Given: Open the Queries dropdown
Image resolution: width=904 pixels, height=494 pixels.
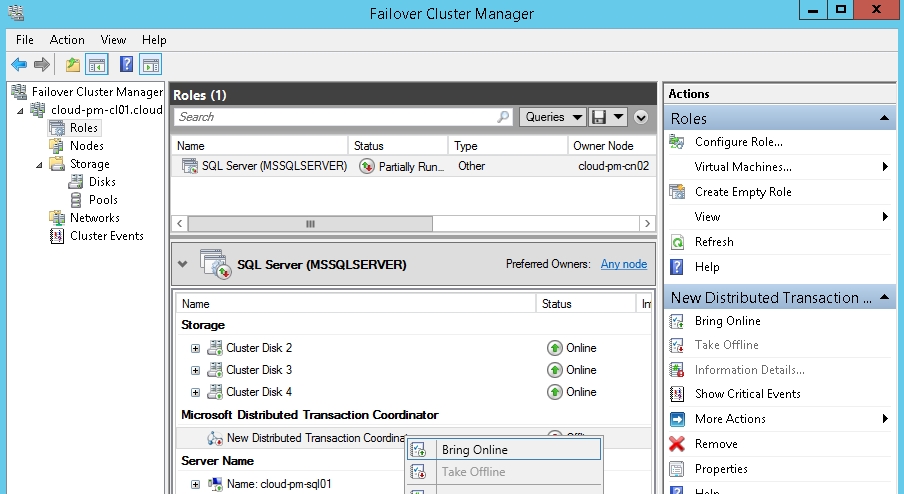Looking at the screenshot, I should click(552, 117).
